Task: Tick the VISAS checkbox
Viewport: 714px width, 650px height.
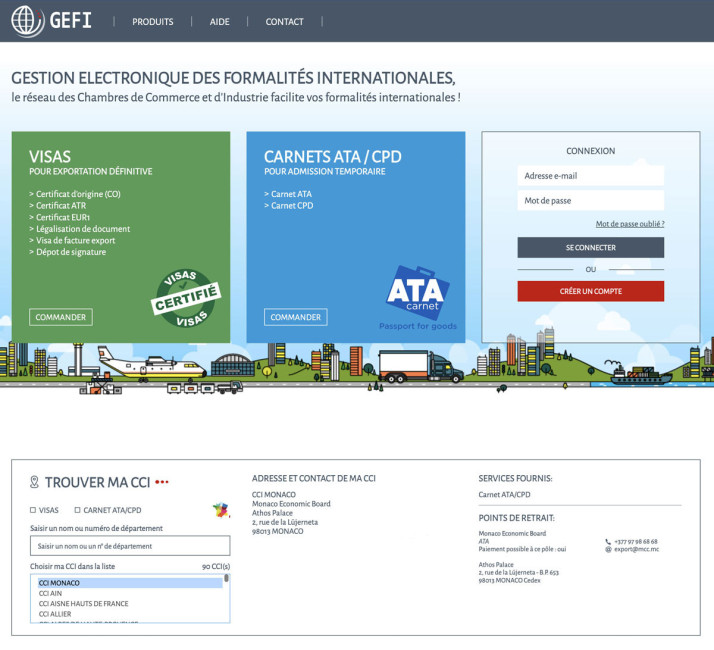Action: click(33, 510)
